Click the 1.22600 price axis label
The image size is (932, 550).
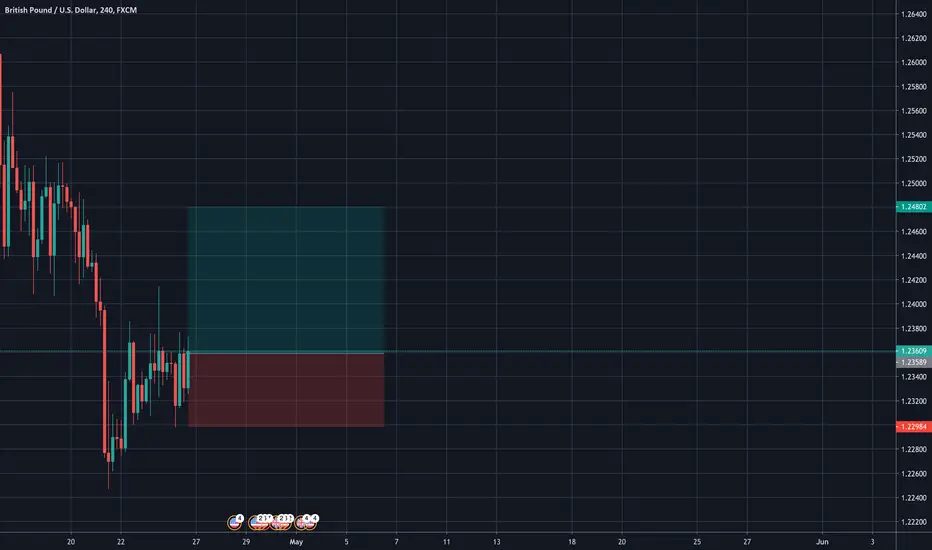point(914,473)
